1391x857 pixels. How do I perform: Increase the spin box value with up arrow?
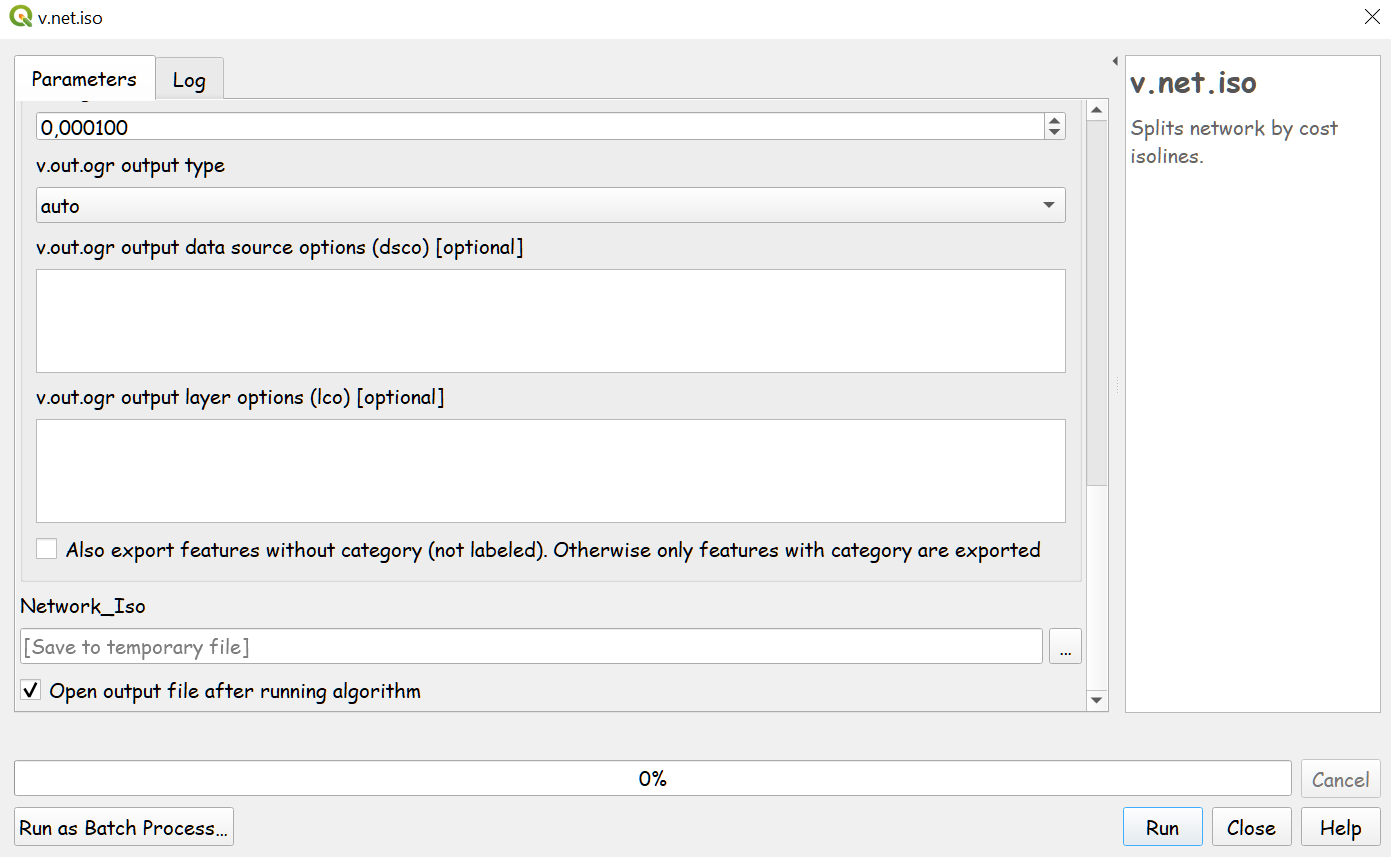(x=1054, y=120)
